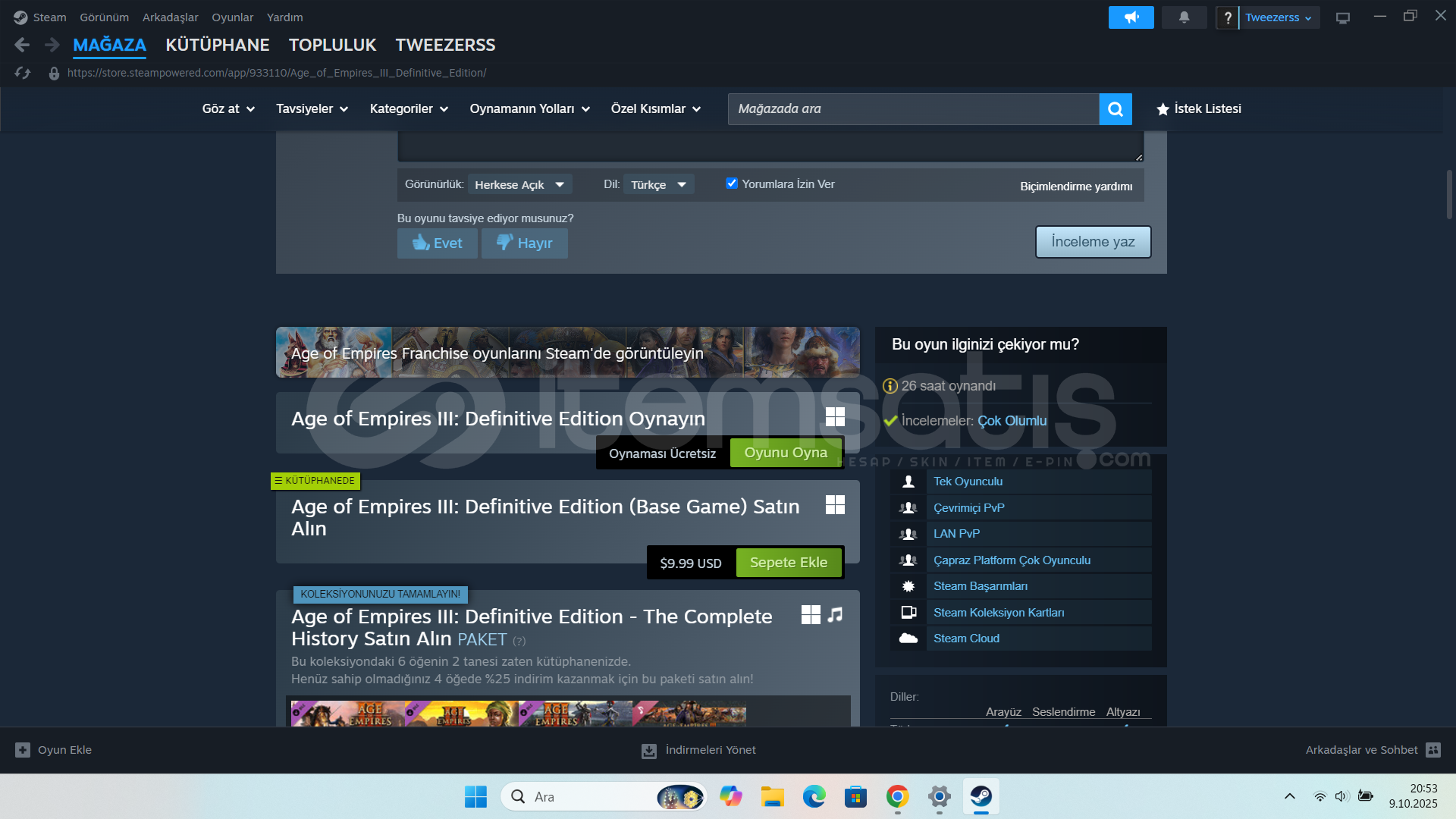Screen dimensions: 1456x819
Task: Open Görünürlük Herkese Açık dropdown
Action: (x=519, y=185)
